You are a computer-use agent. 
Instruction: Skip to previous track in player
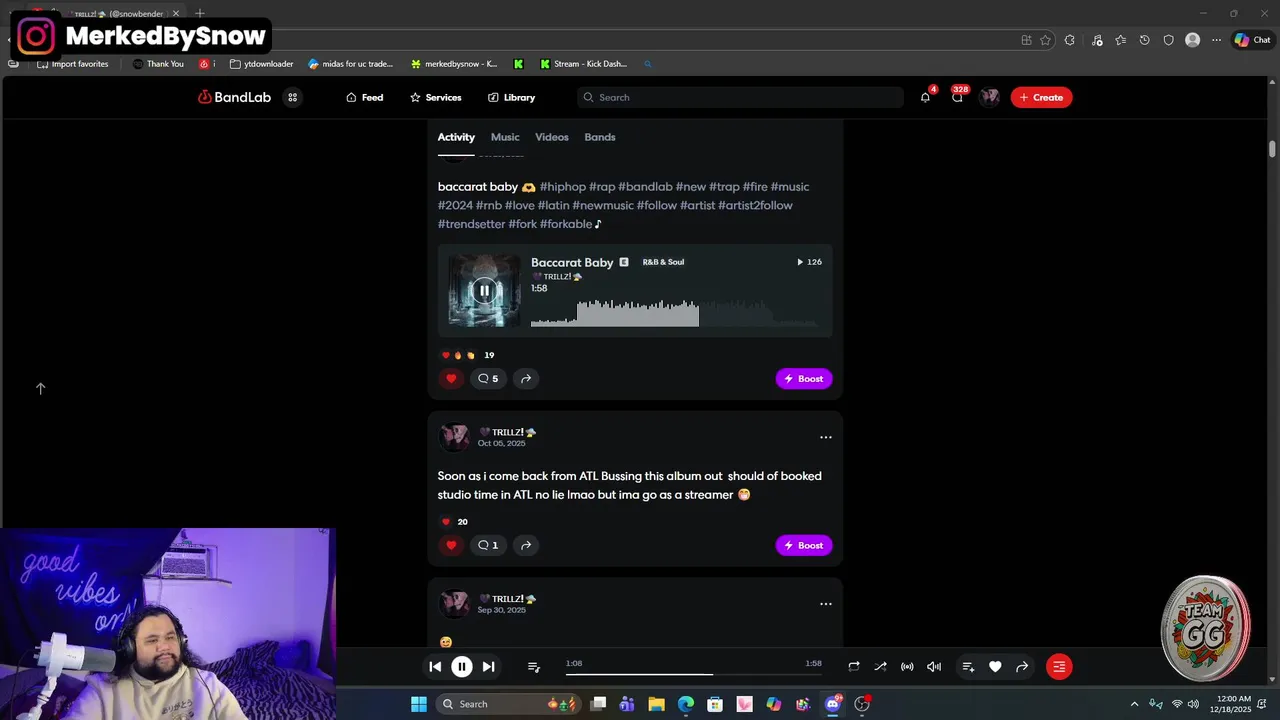coord(435,667)
